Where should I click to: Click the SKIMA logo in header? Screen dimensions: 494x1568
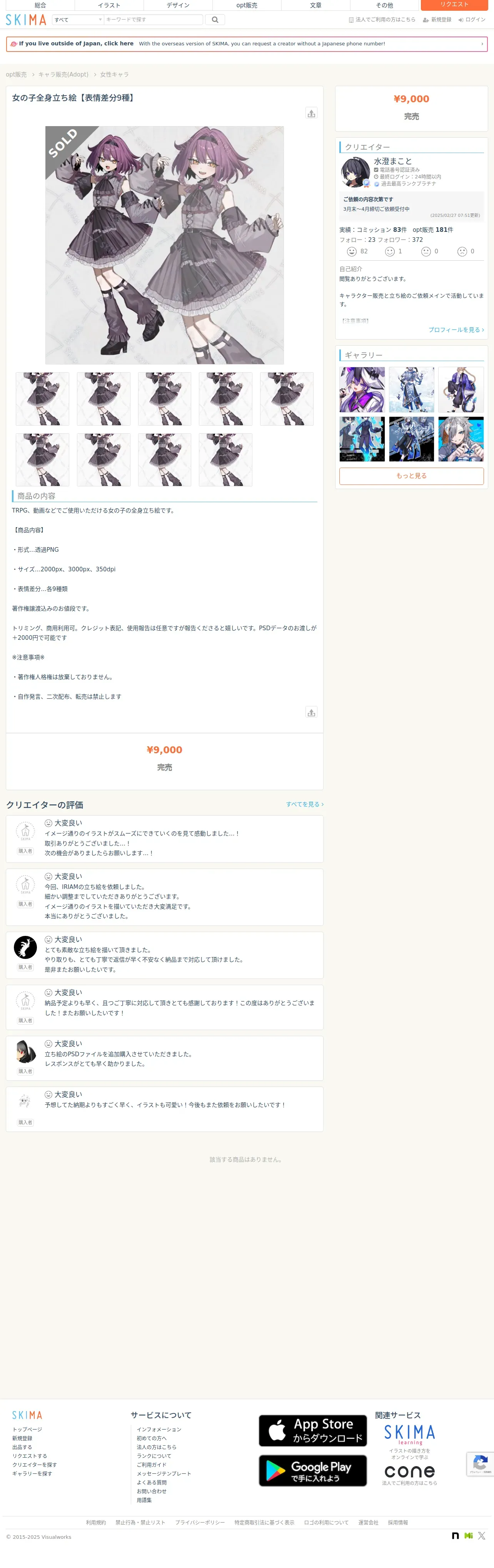(x=26, y=20)
